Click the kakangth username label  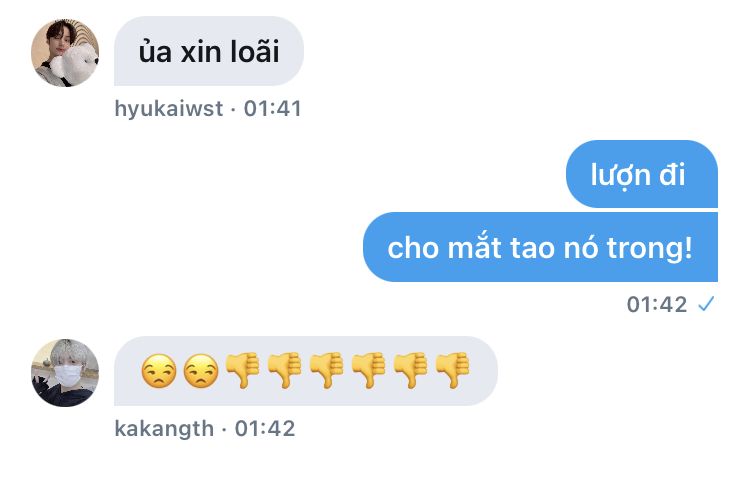coord(164,429)
